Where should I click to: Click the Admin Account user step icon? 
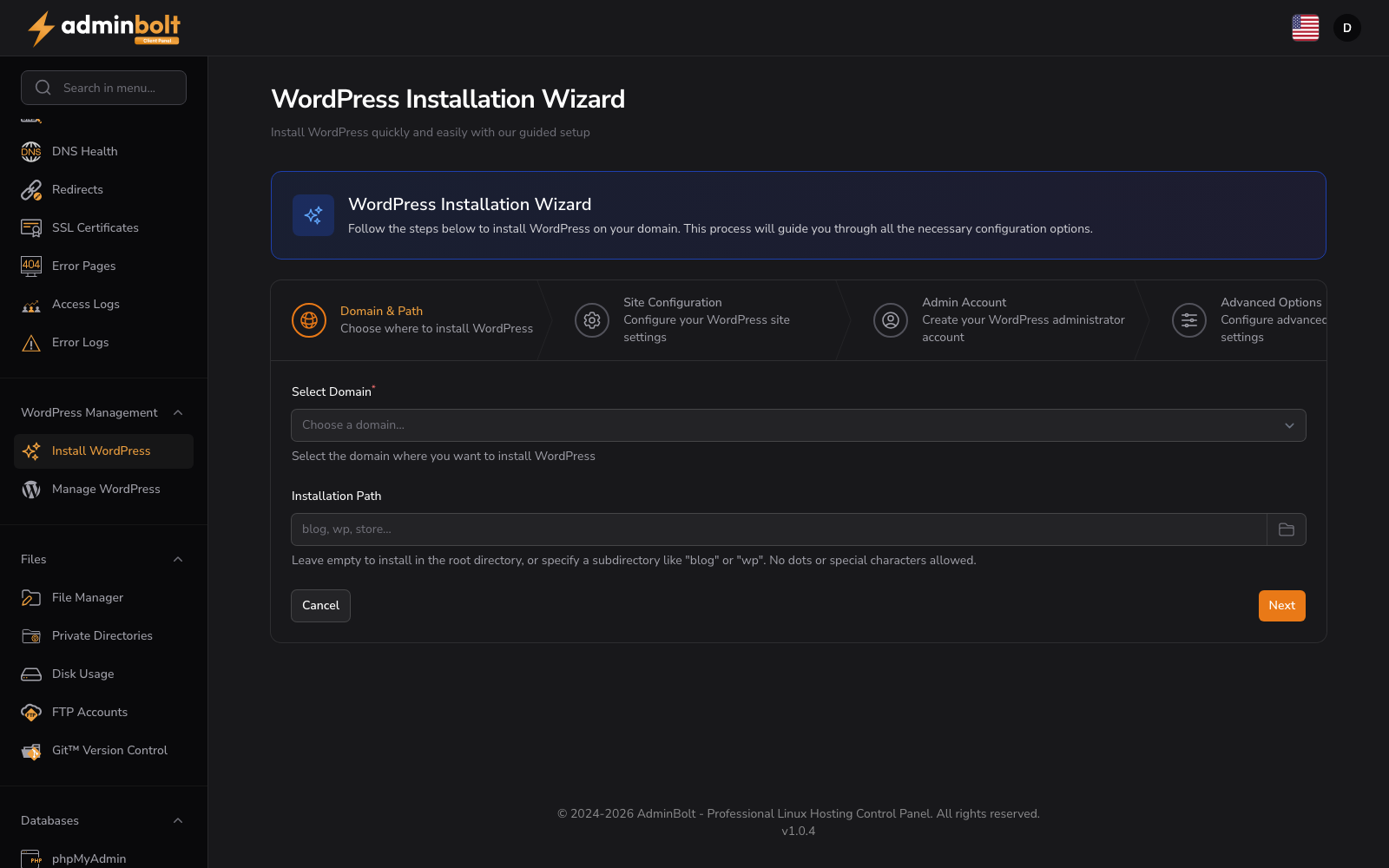pos(891,320)
